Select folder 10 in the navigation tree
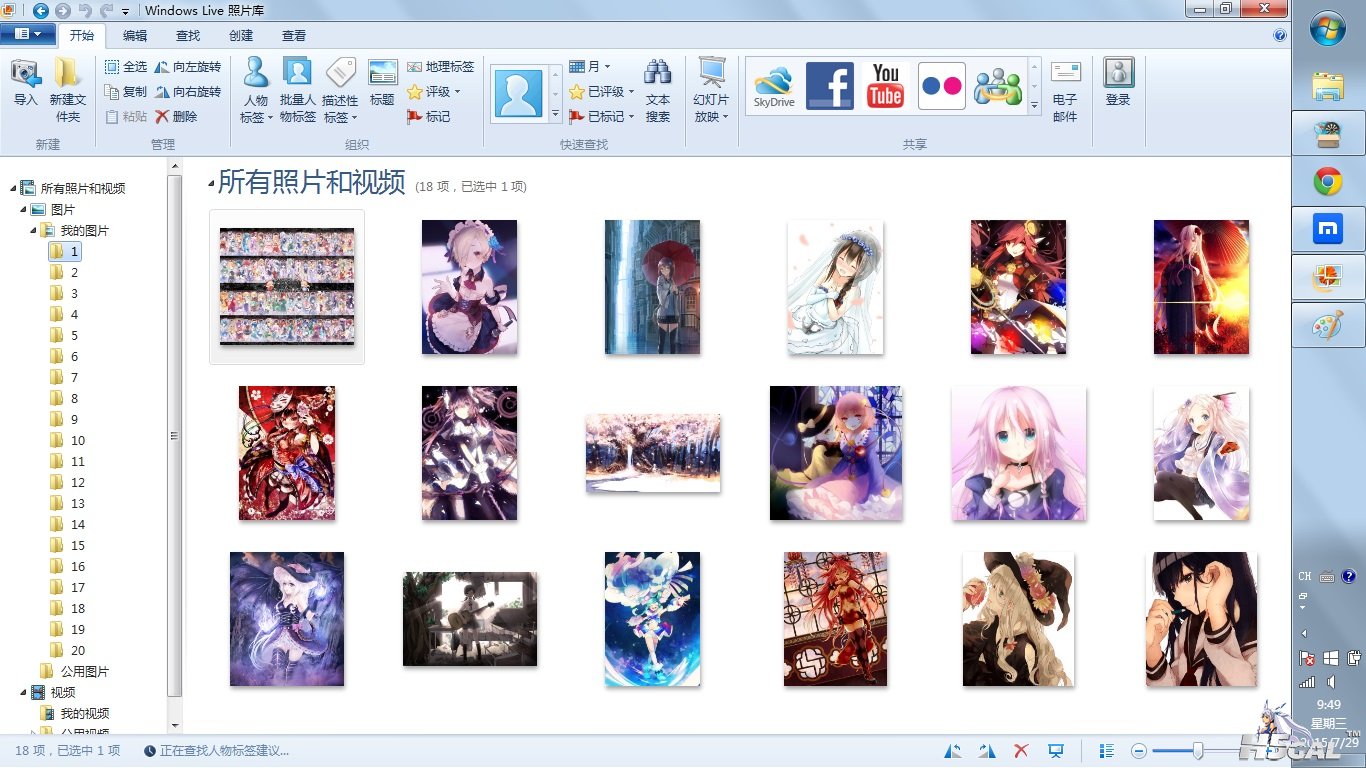This screenshot has width=1366, height=768. pos(78,440)
